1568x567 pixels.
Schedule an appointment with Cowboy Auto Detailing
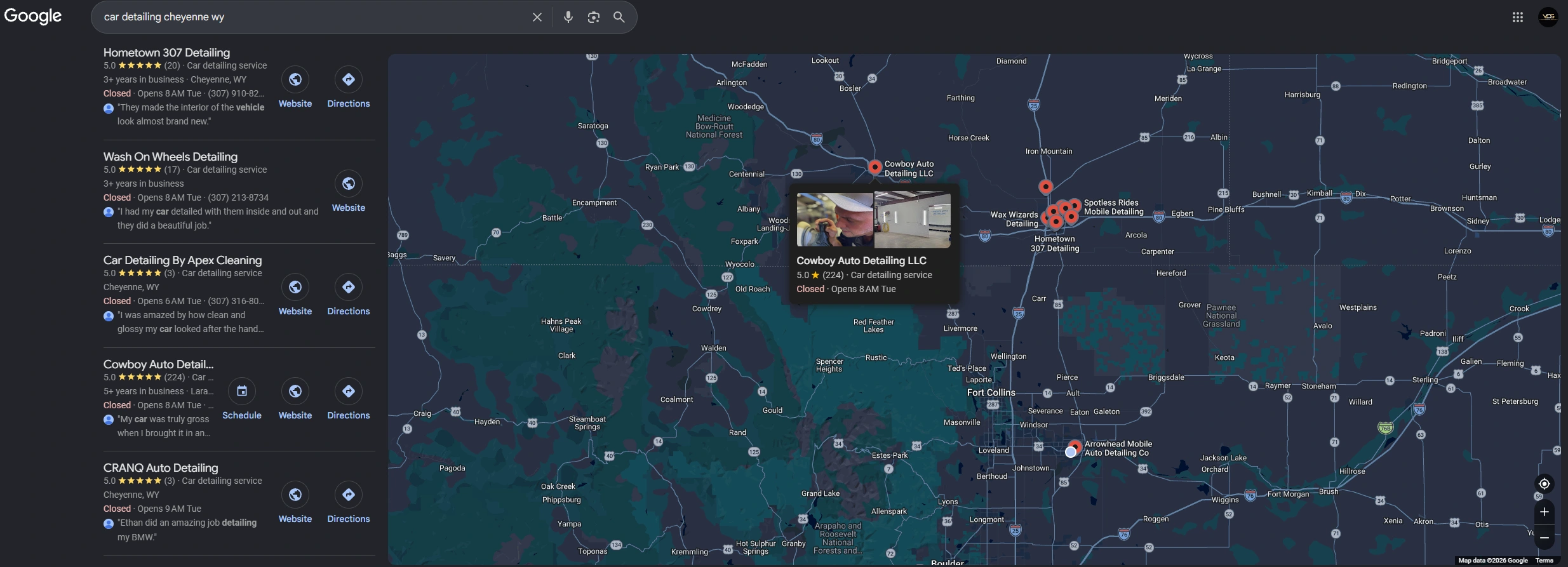pos(242,399)
